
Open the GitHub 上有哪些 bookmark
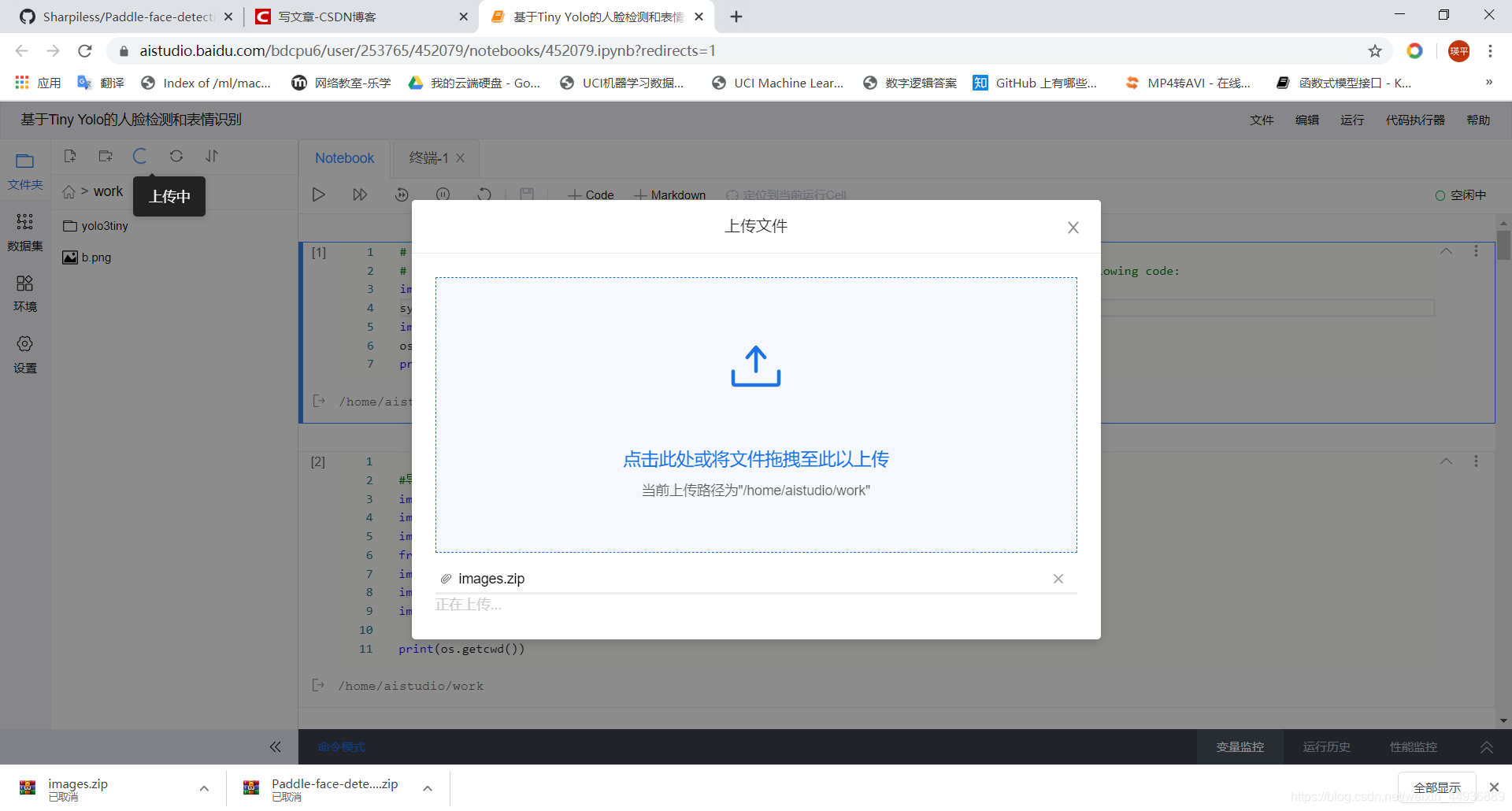click(x=1036, y=83)
